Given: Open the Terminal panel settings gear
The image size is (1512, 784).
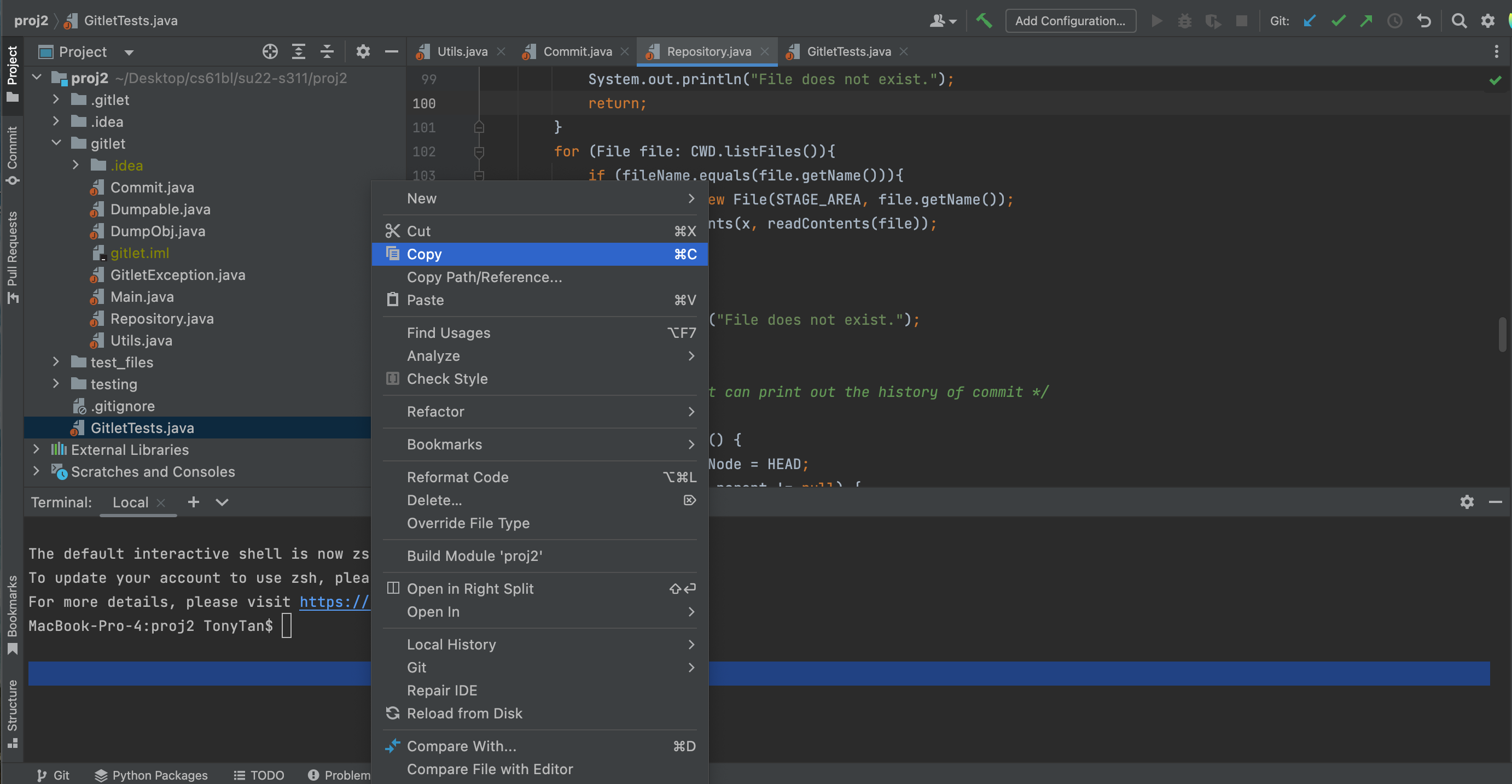Looking at the screenshot, I should [1466, 502].
